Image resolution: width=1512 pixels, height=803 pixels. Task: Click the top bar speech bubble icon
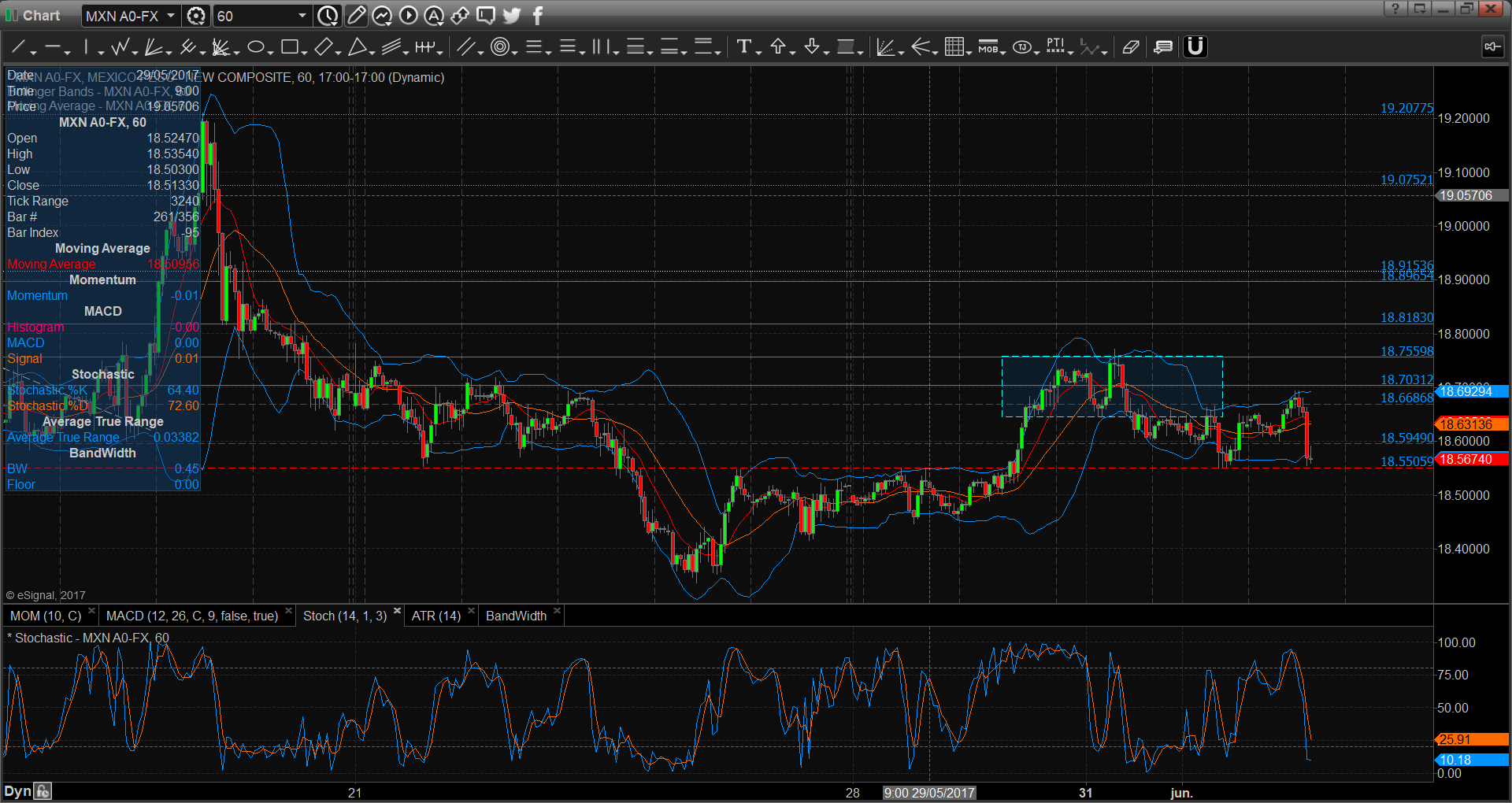(486, 15)
